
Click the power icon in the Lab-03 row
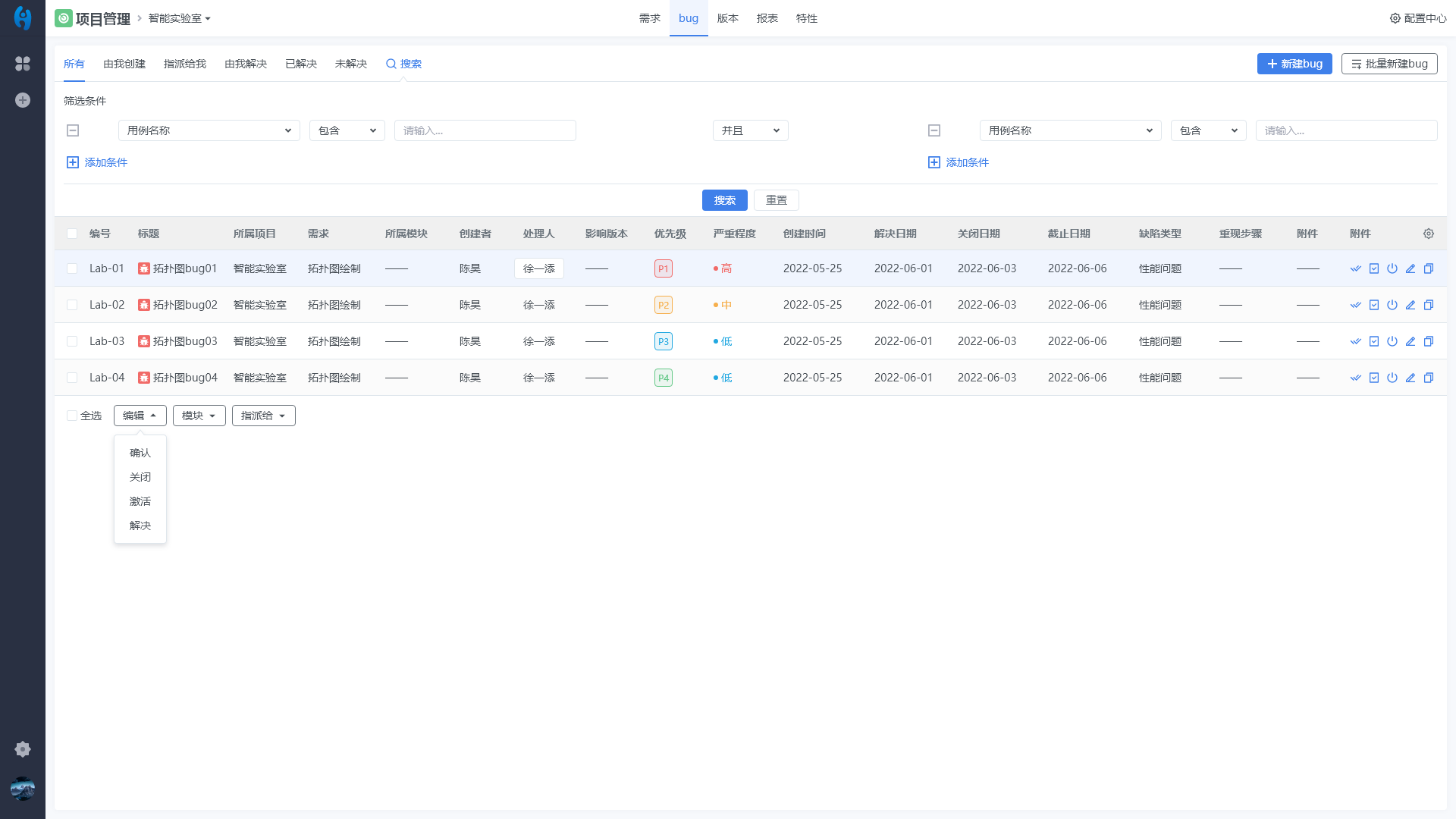pyautogui.click(x=1392, y=341)
